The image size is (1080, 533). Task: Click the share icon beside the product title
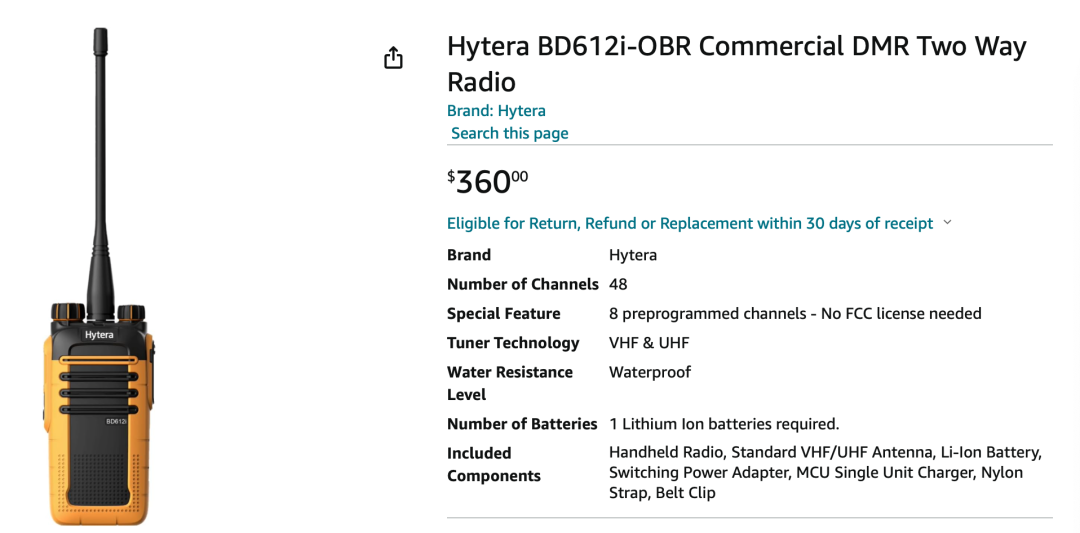click(393, 58)
